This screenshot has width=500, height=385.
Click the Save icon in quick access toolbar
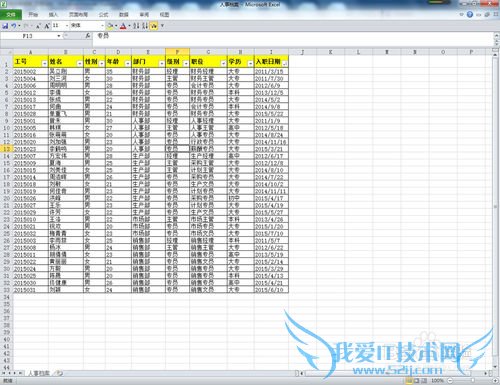(x=5, y=26)
